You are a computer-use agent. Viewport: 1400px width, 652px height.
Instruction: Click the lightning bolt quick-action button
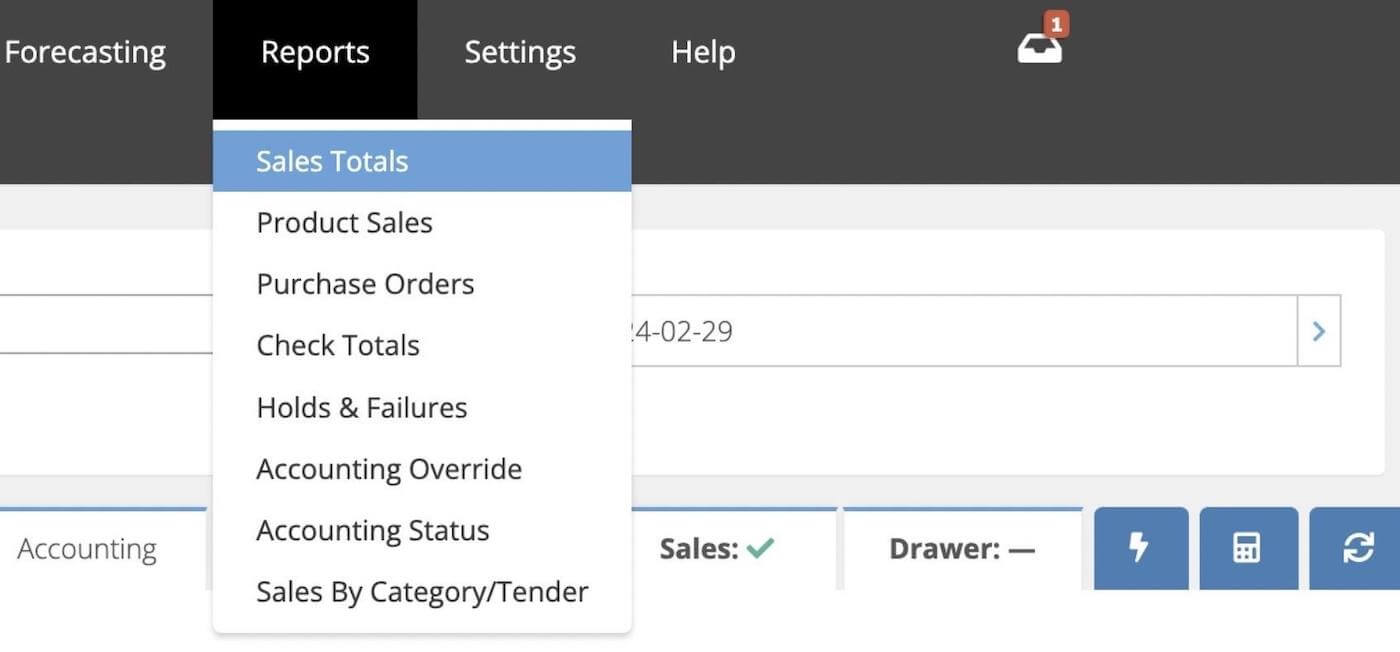(x=1140, y=548)
